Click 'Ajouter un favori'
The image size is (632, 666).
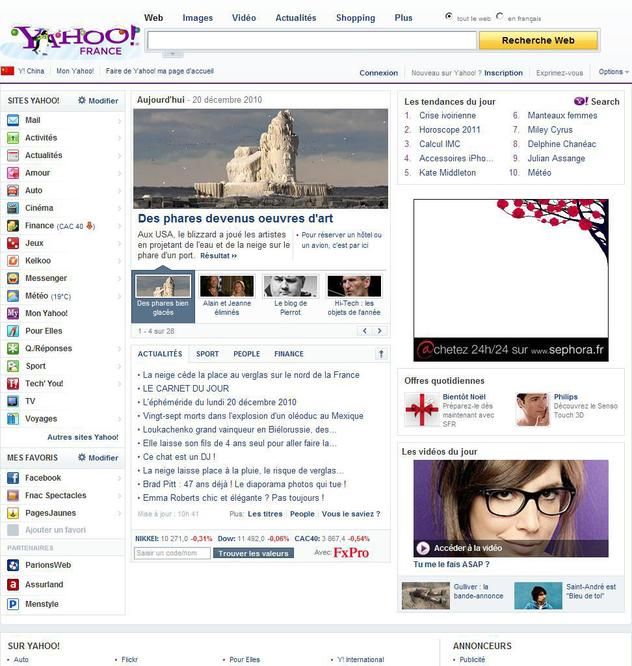coord(55,530)
